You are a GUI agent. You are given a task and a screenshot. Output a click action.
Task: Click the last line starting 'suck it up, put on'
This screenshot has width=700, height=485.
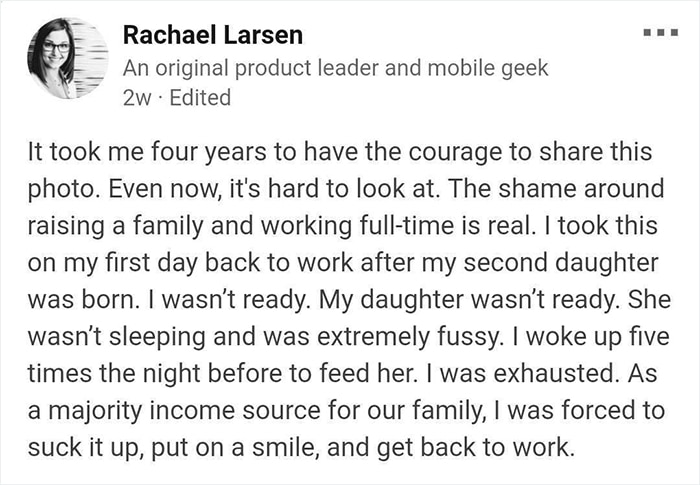coord(300,448)
